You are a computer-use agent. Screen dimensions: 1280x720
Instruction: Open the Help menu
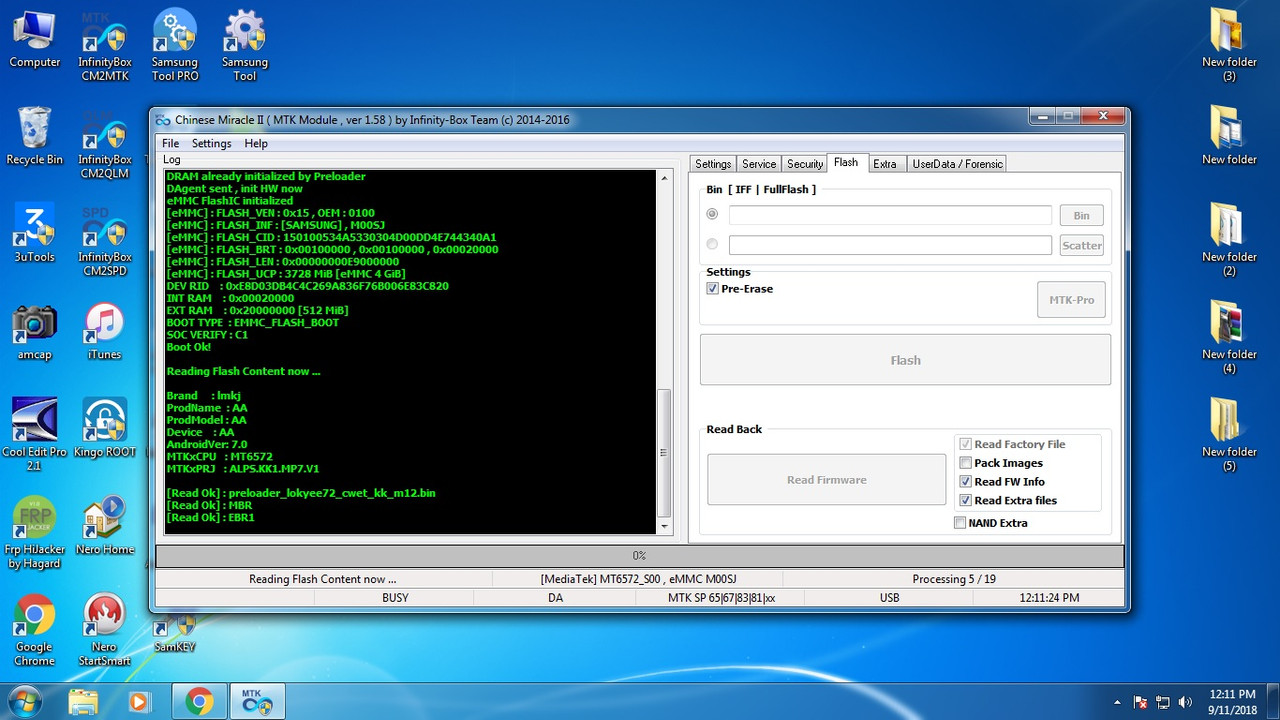coord(256,143)
